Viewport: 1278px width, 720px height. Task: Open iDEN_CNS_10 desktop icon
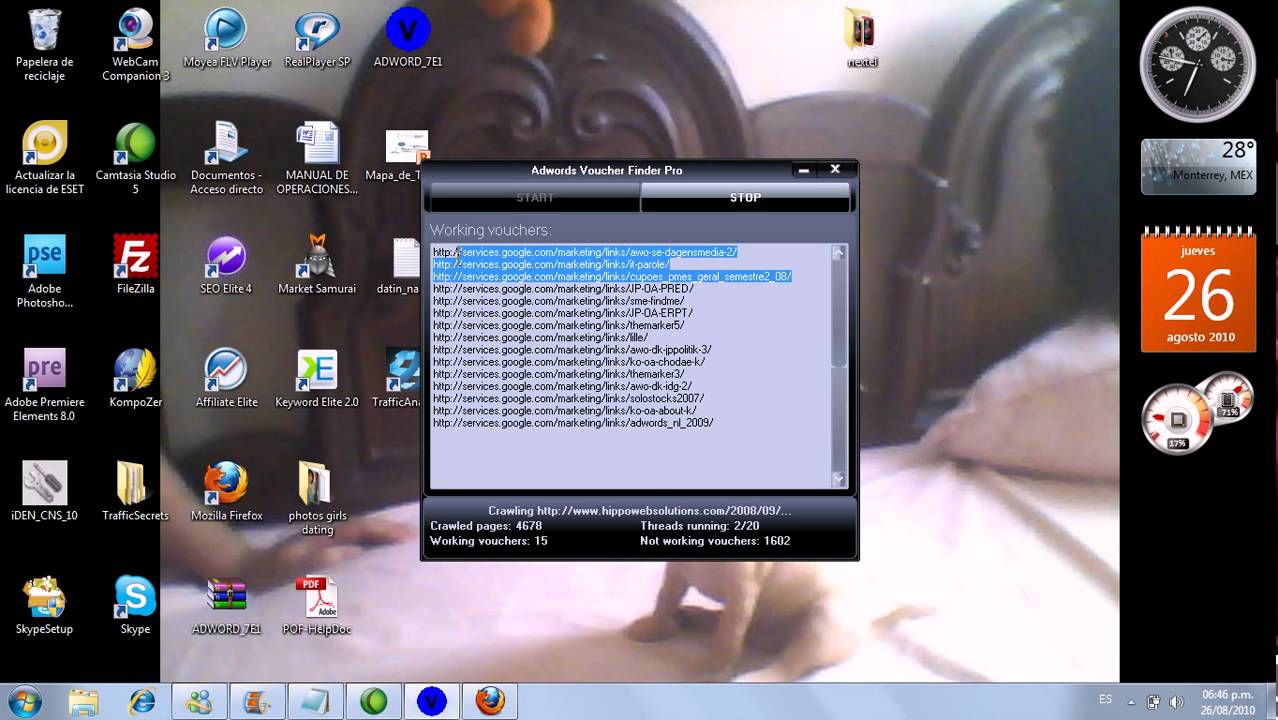(44, 492)
